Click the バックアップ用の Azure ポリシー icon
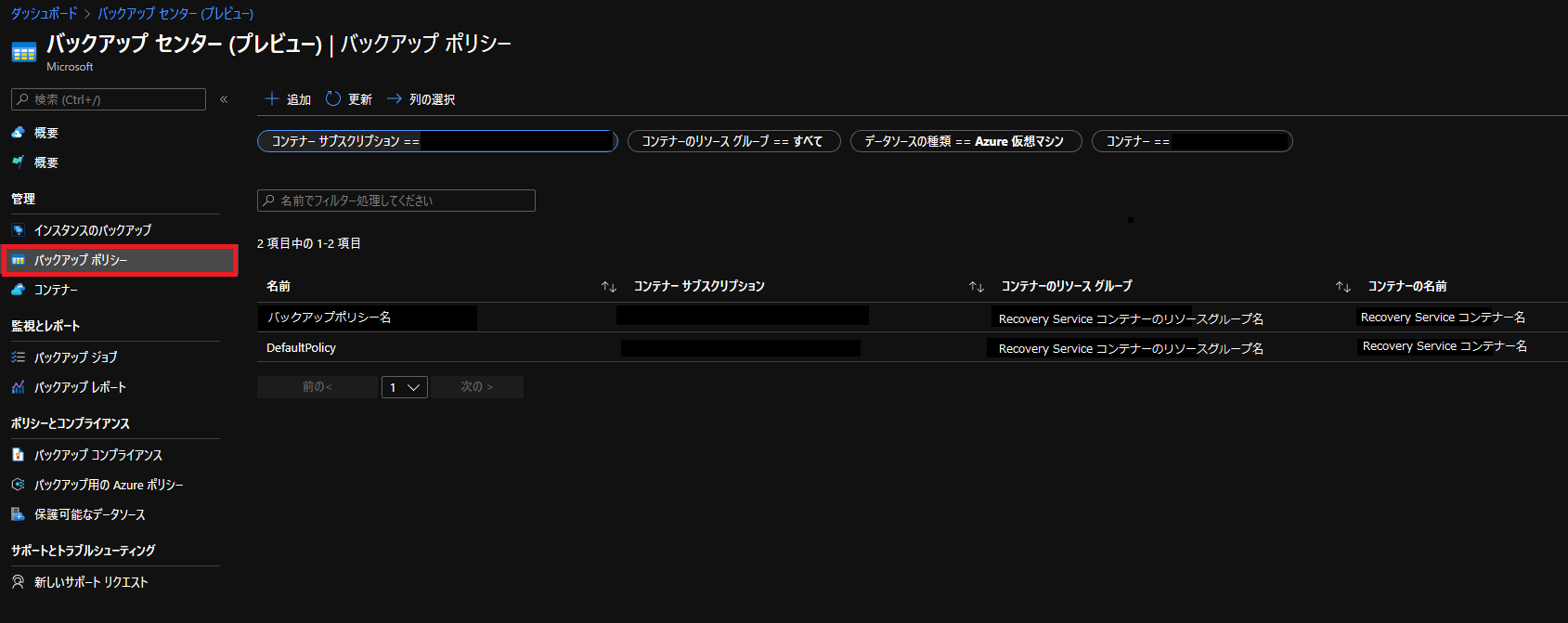1568x623 pixels. 18,485
